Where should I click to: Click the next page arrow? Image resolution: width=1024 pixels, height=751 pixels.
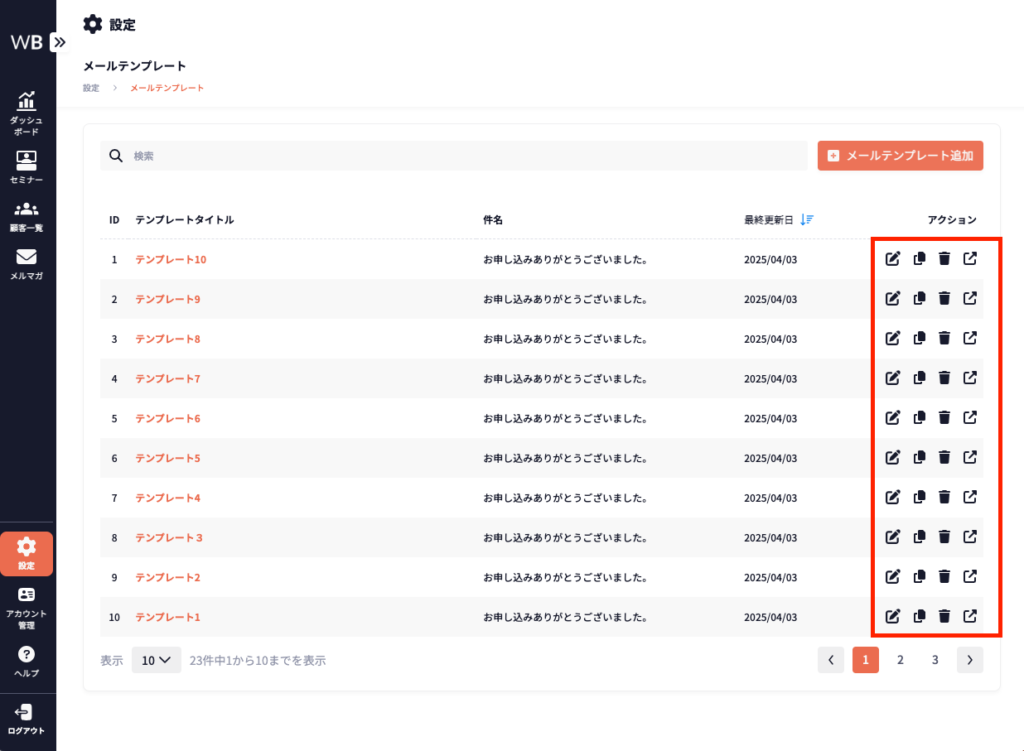970,660
